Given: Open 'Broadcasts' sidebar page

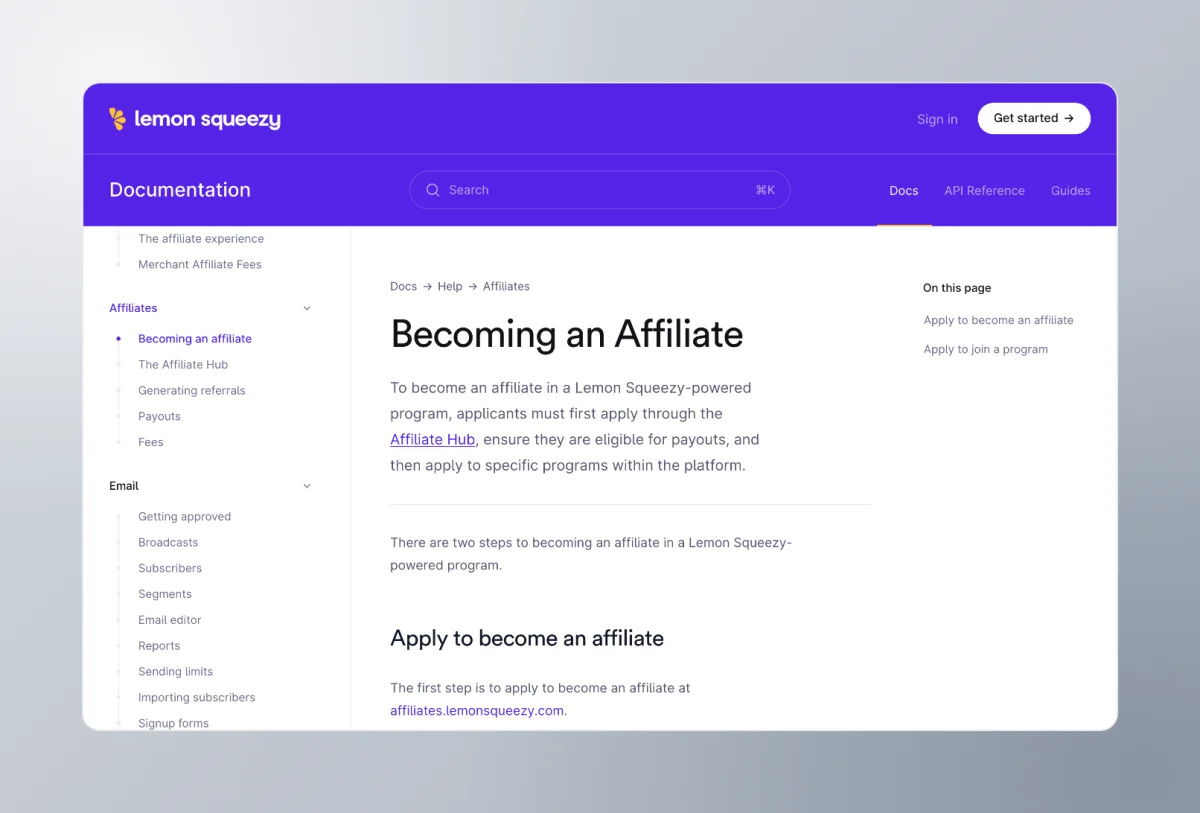Looking at the screenshot, I should [168, 543].
